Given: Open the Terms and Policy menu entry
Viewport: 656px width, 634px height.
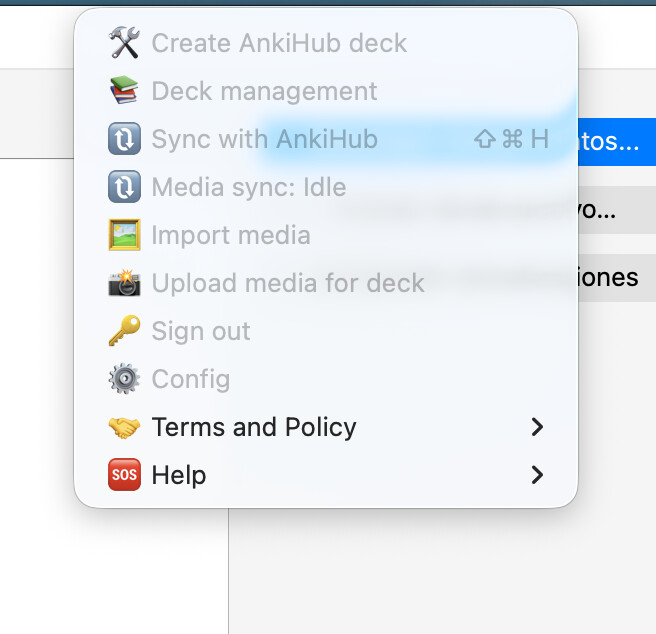Looking at the screenshot, I should pos(326,427).
